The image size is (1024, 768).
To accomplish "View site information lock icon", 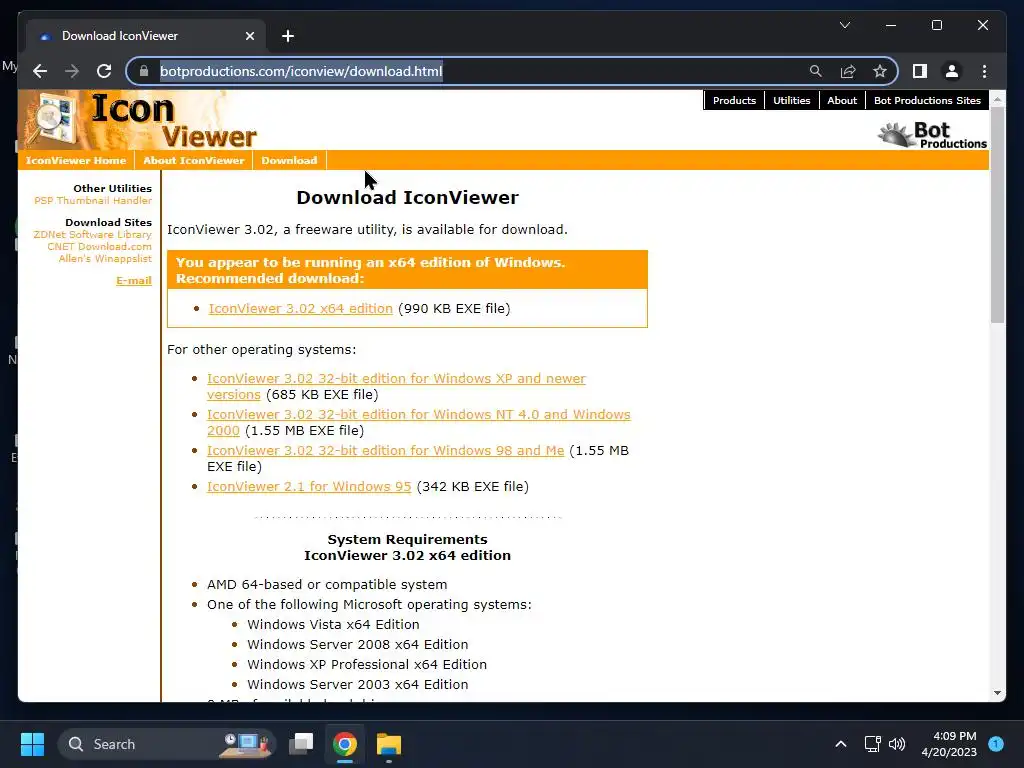I will coord(144,71).
